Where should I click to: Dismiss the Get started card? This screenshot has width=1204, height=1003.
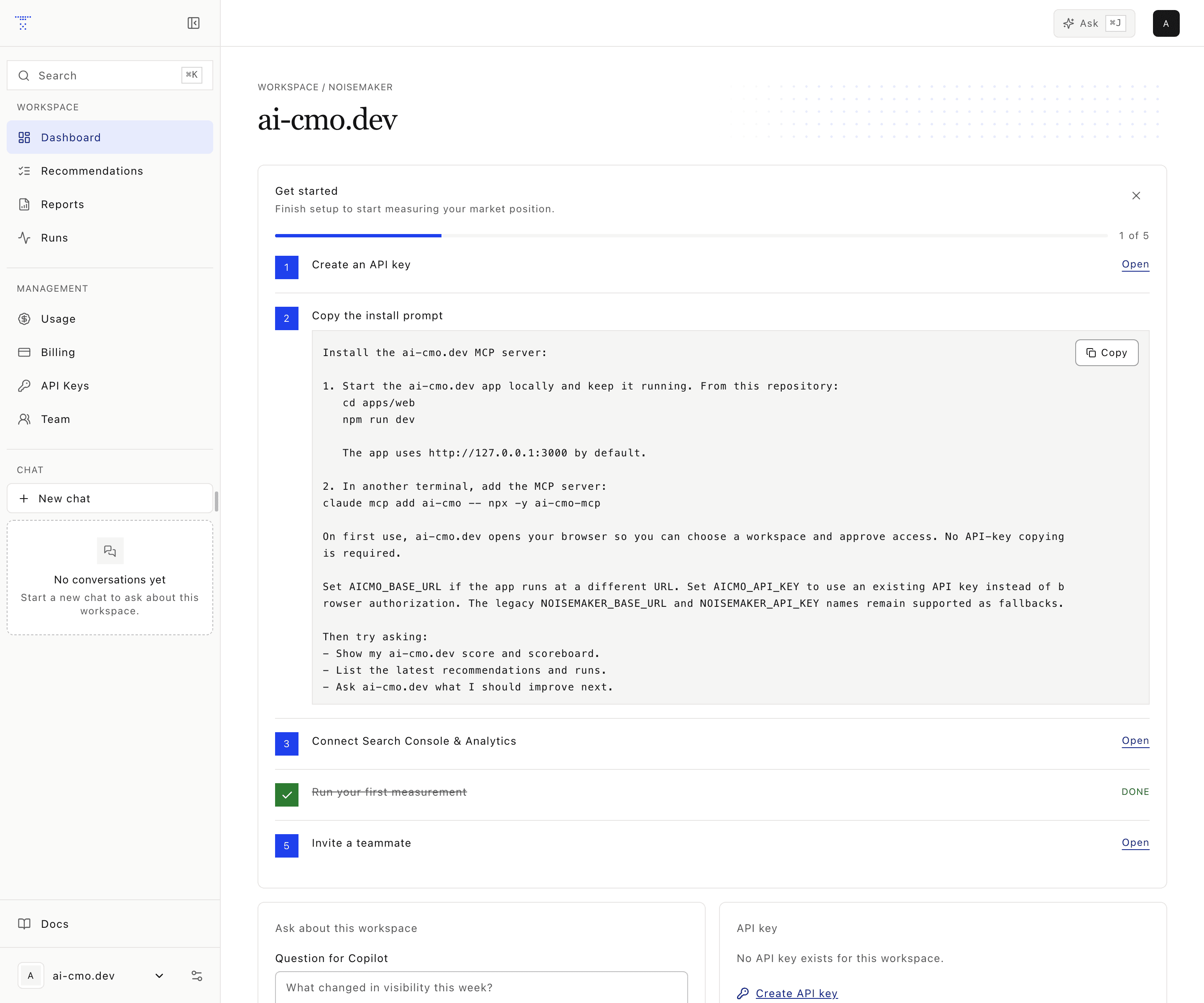(1136, 196)
